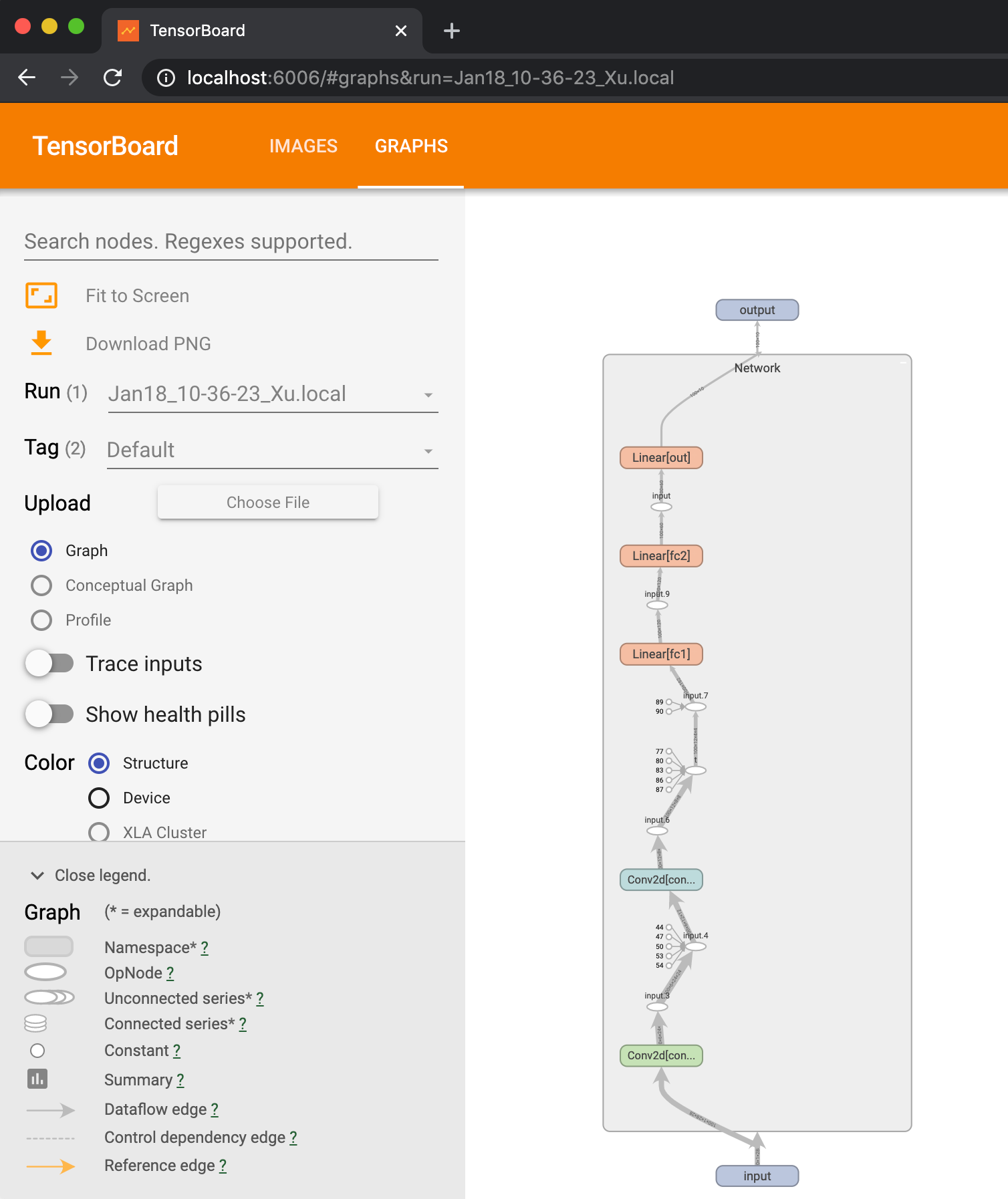The height and width of the screenshot is (1199, 1008).
Task: Select the GRAPHS tab
Action: (411, 146)
